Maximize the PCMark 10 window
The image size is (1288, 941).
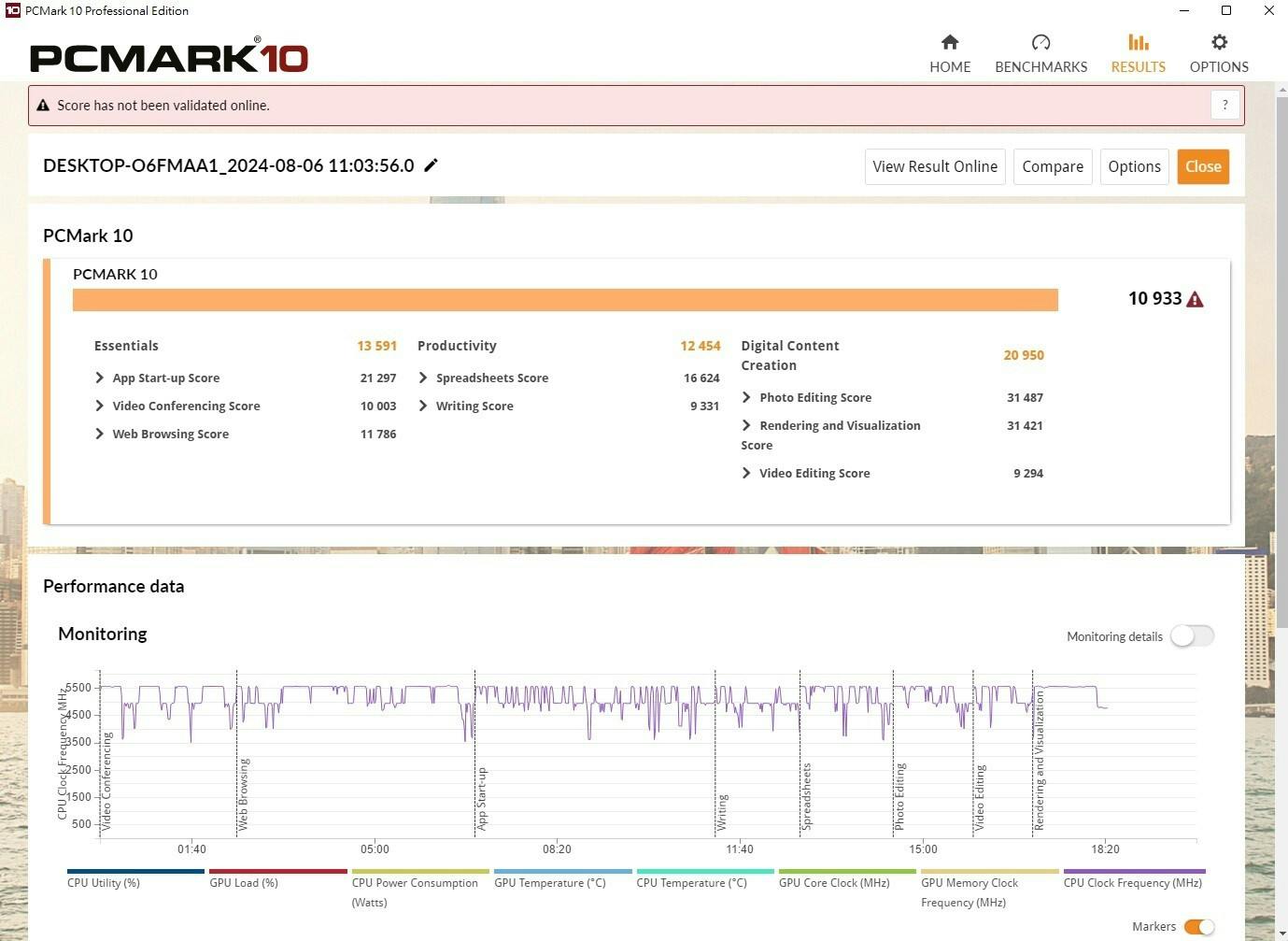(x=1226, y=11)
